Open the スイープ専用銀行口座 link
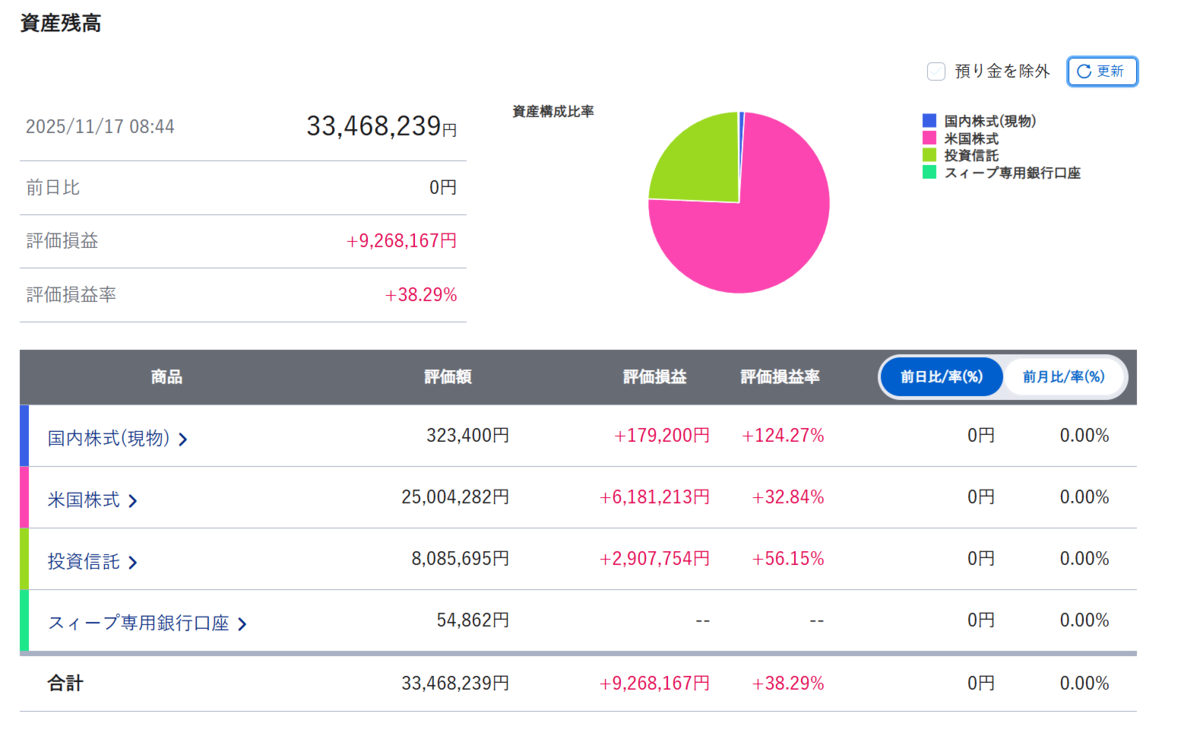Screen dimensions: 1200x736 pos(138,624)
